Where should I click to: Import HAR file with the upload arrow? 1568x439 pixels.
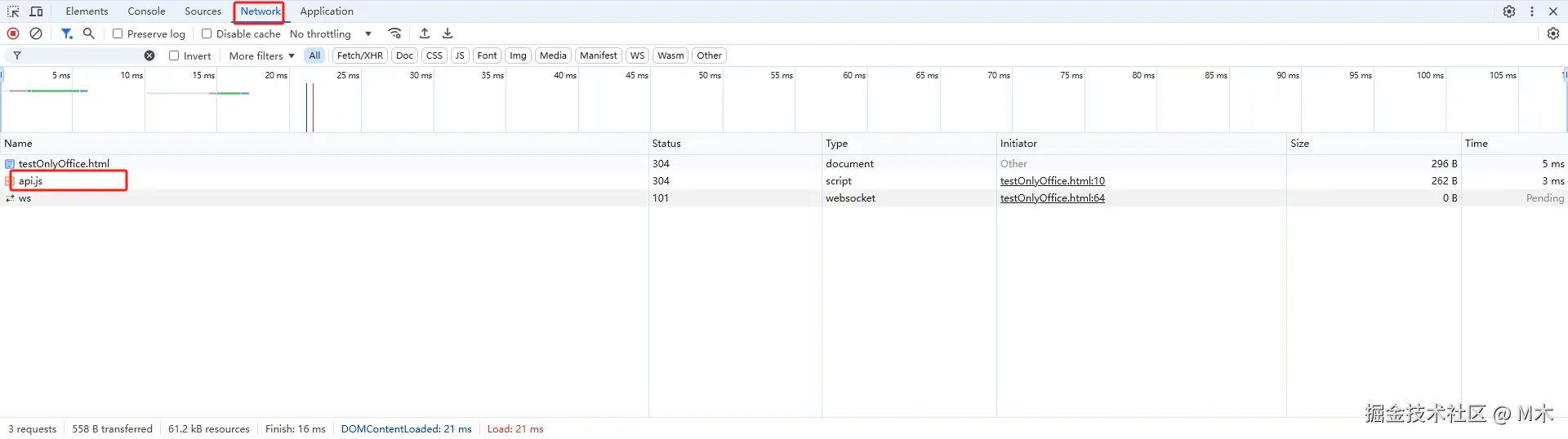click(x=425, y=33)
